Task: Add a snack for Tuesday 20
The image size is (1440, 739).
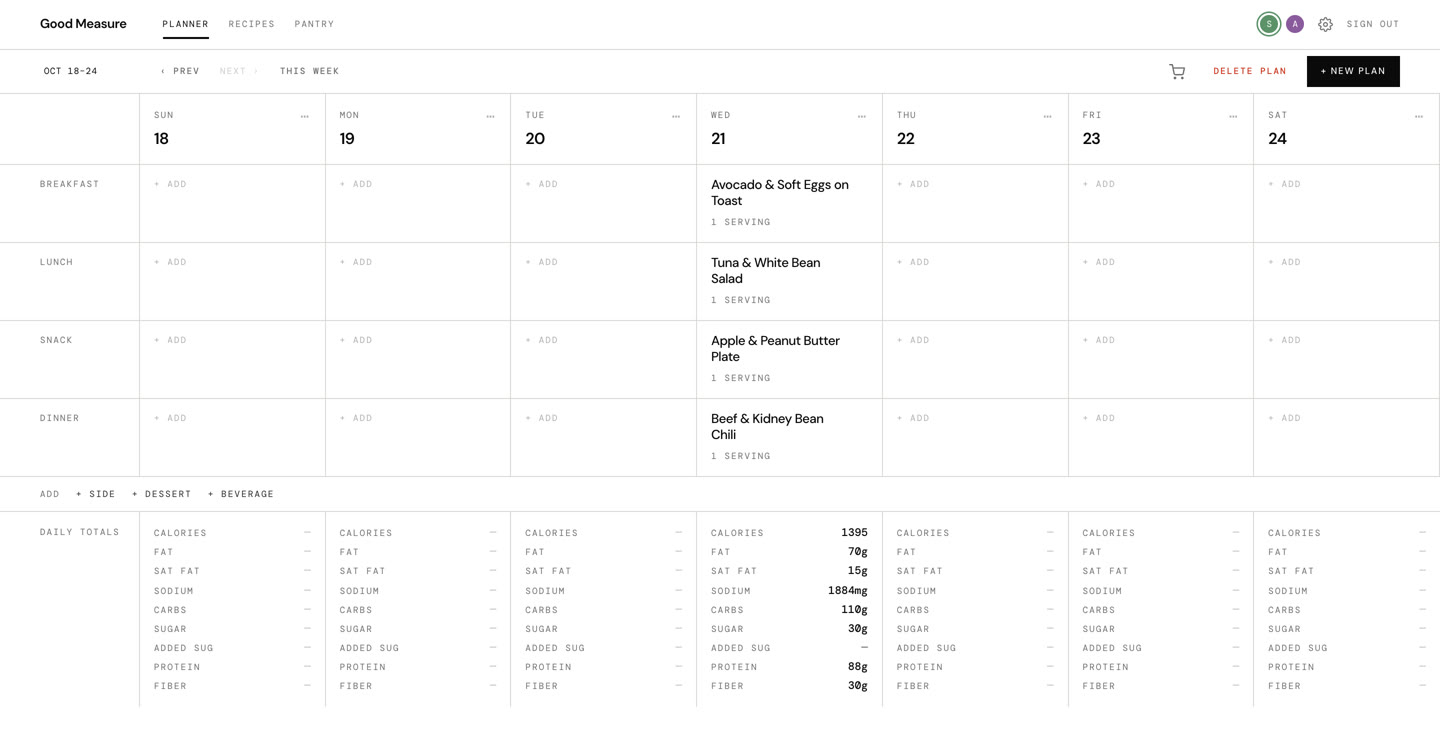Action: 542,340
